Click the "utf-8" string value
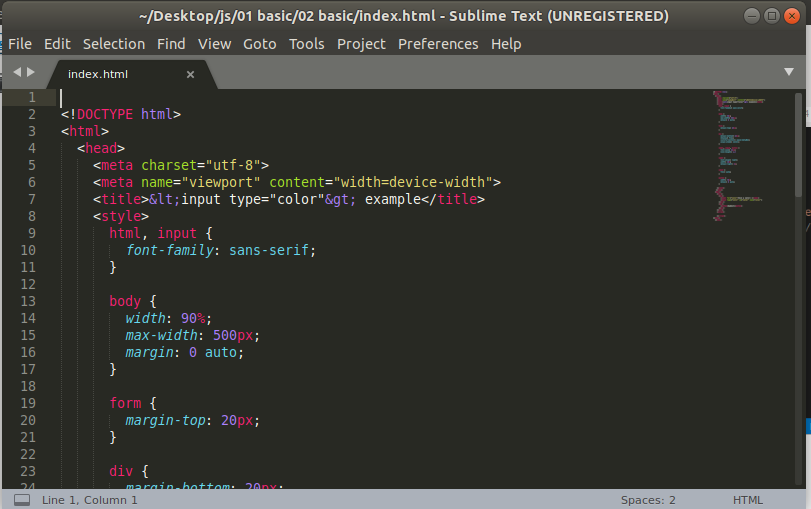The height and width of the screenshot is (509, 811). point(233,166)
